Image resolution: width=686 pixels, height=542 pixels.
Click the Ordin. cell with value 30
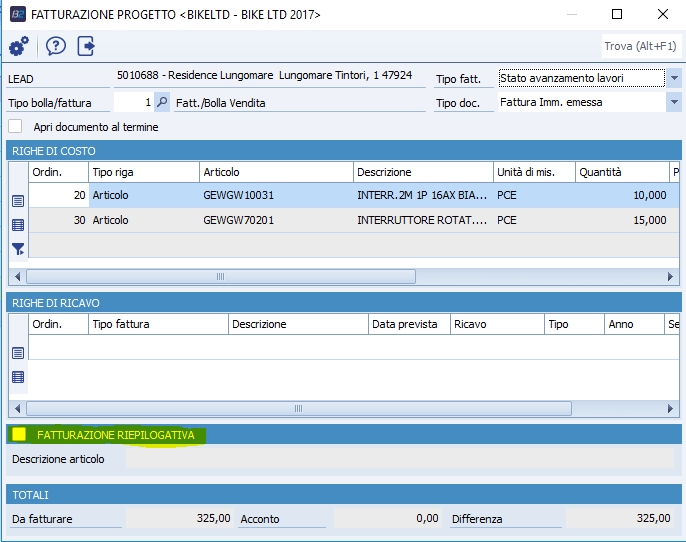[59, 220]
